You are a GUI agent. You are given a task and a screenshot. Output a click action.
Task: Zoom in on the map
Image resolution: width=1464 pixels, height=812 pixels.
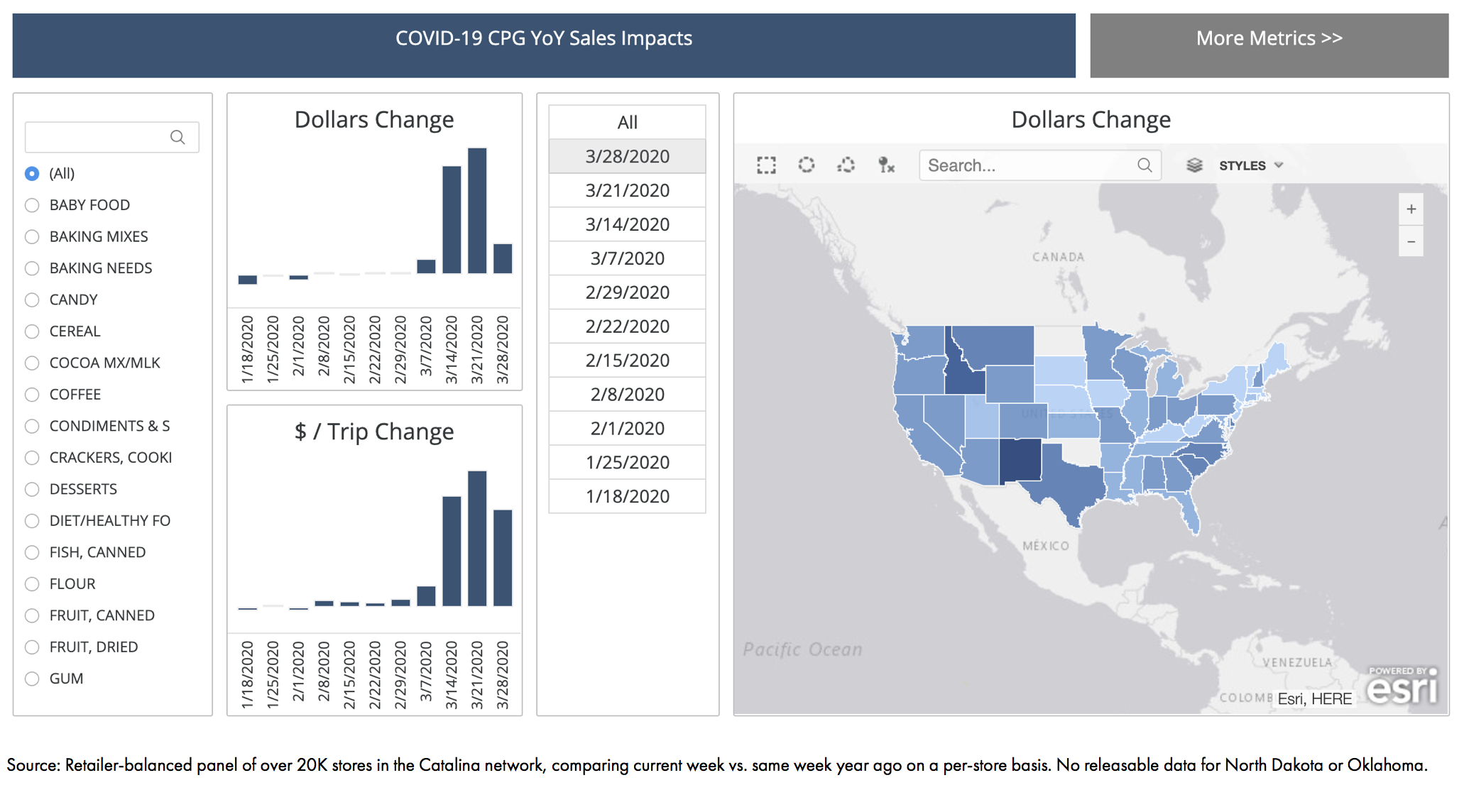1411,209
